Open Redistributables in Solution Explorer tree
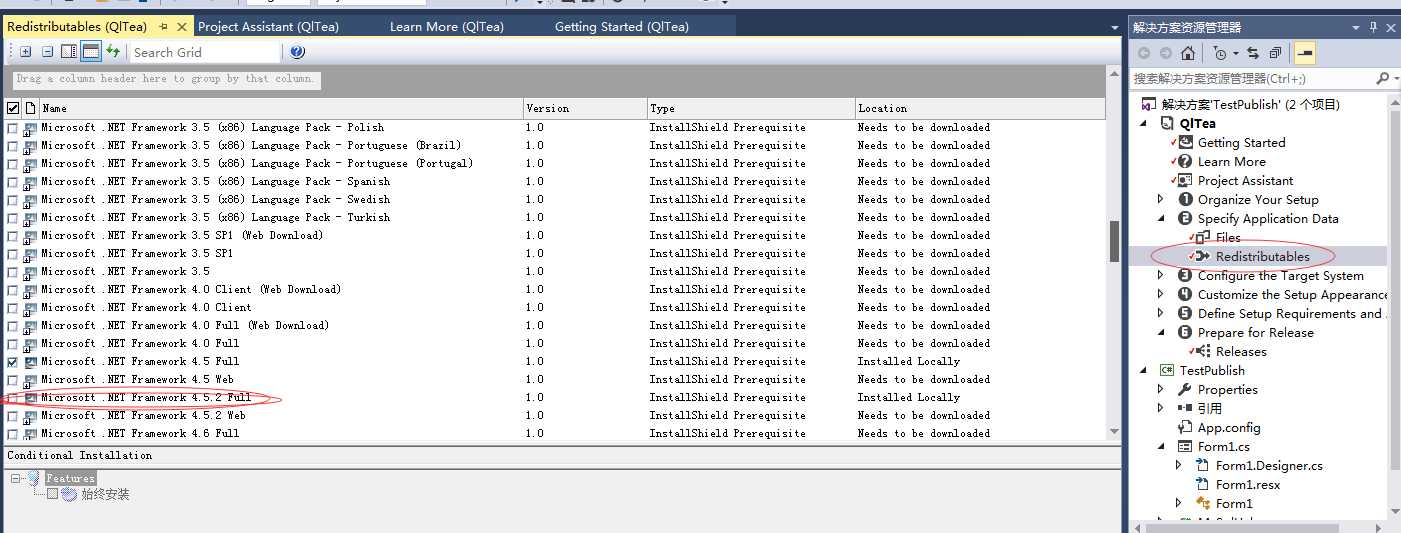The width and height of the screenshot is (1401, 533). click(1262, 256)
